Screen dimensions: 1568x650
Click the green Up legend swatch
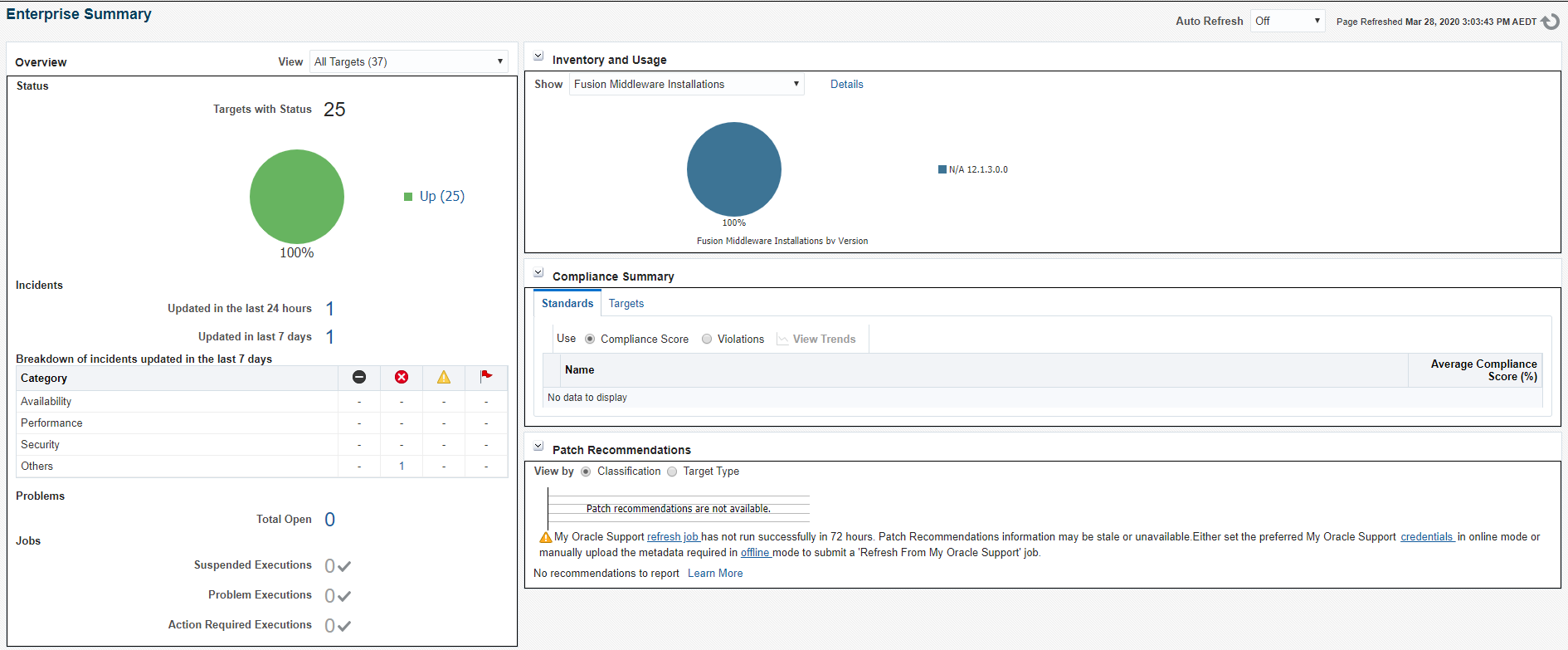pyautogui.click(x=408, y=197)
